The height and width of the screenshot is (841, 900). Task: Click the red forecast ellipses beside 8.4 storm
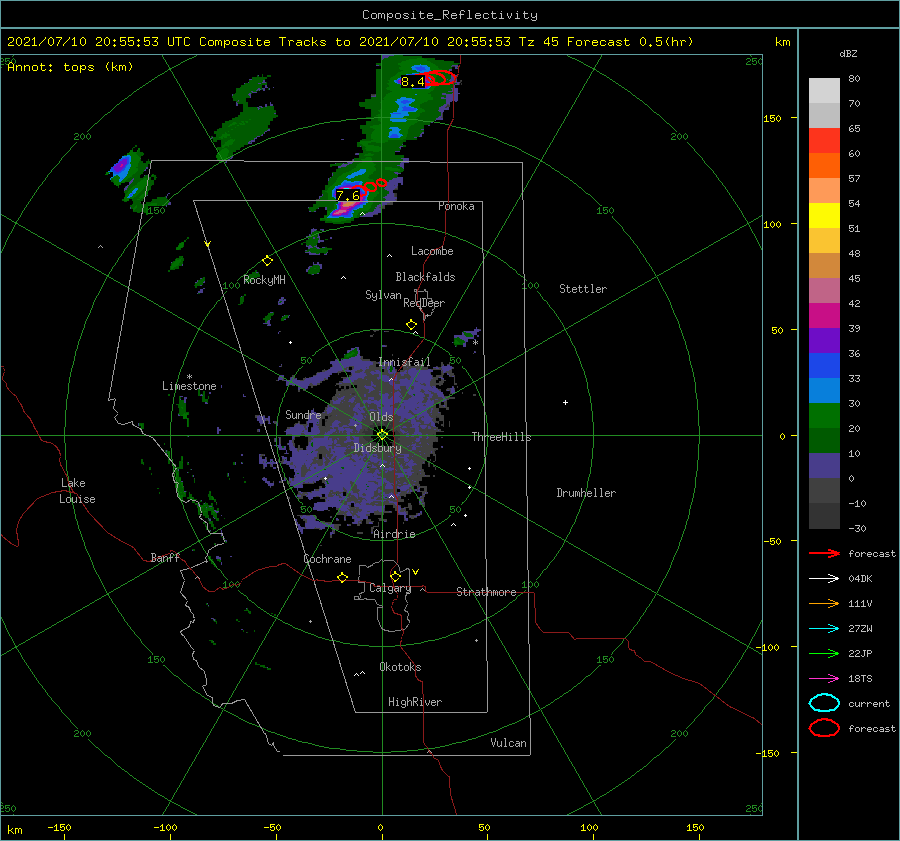tap(441, 77)
